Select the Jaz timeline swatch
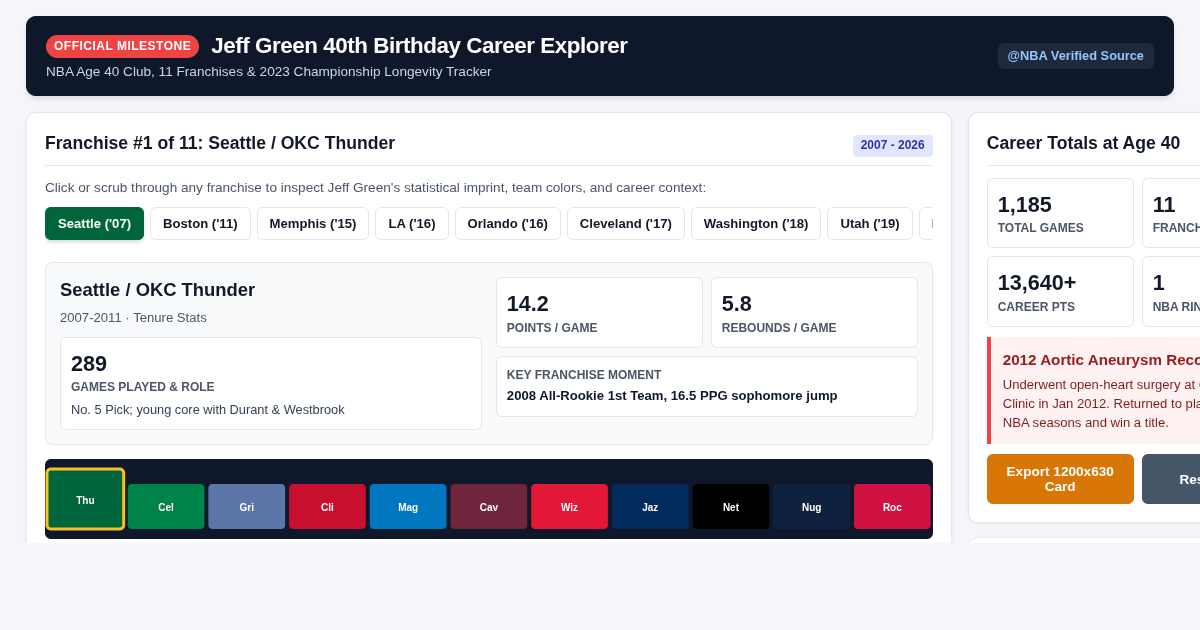 coord(650,507)
